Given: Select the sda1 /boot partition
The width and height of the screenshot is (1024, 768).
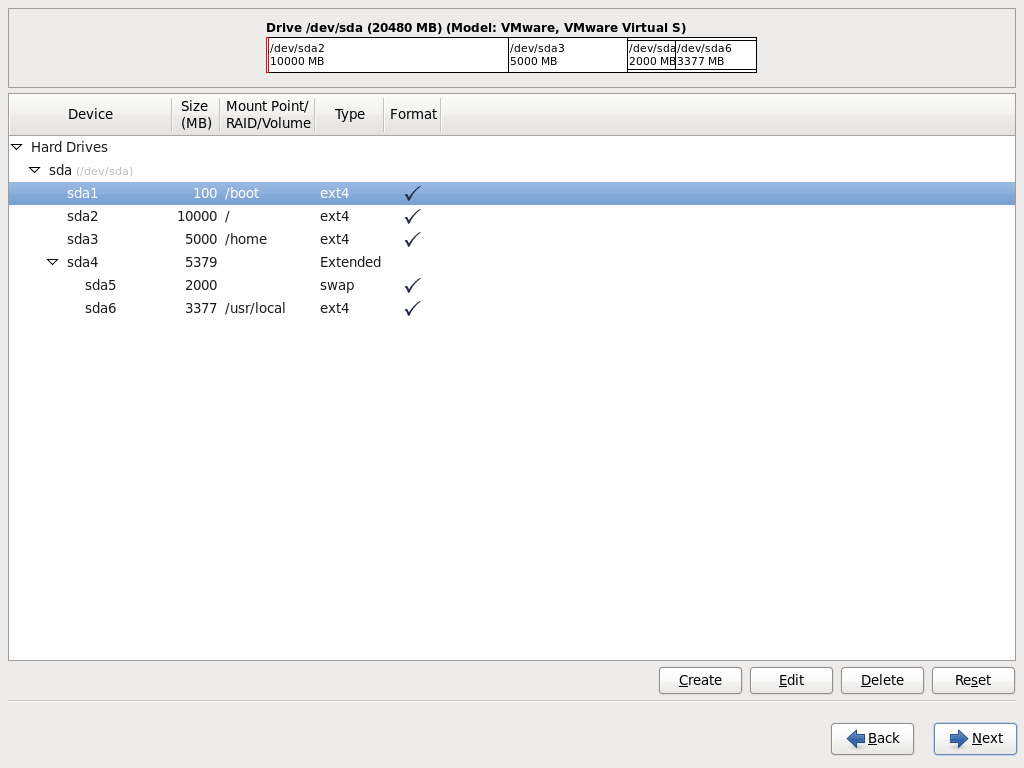Looking at the screenshot, I should [150, 193].
